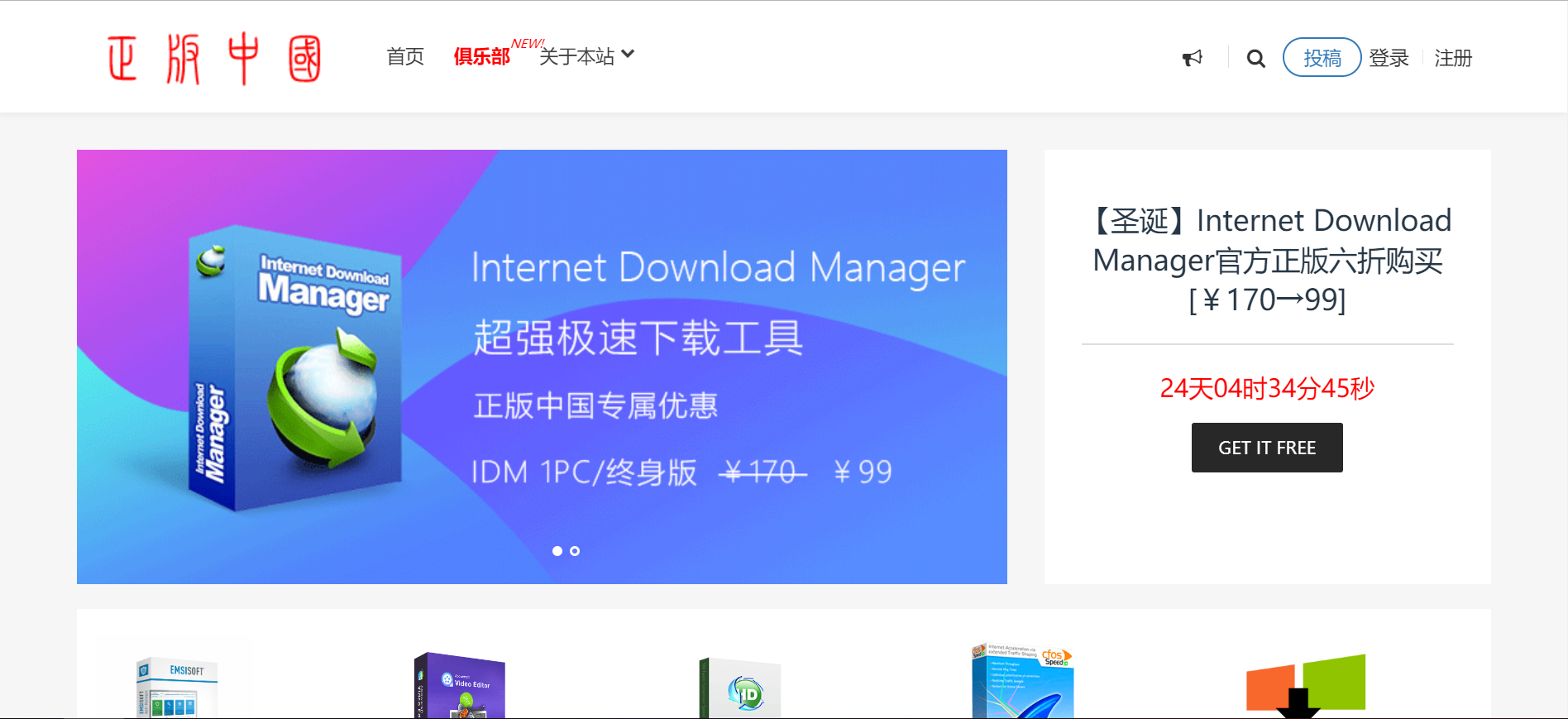Switch to the second carousel slide dot
Screen dimensions: 1568x719
[x=575, y=551]
